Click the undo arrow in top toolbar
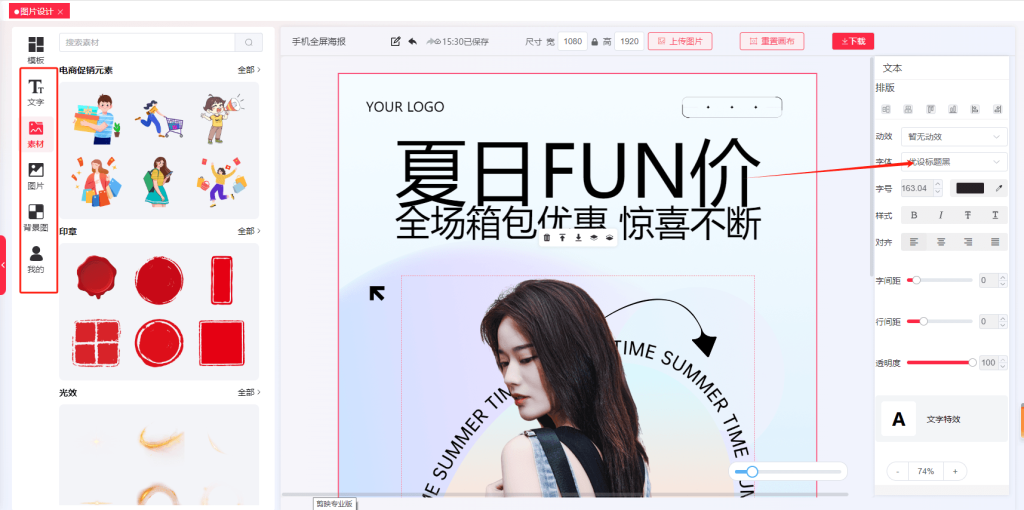Viewport: 1024px width, 510px height. pyautogui.click(x=412, y=41)
